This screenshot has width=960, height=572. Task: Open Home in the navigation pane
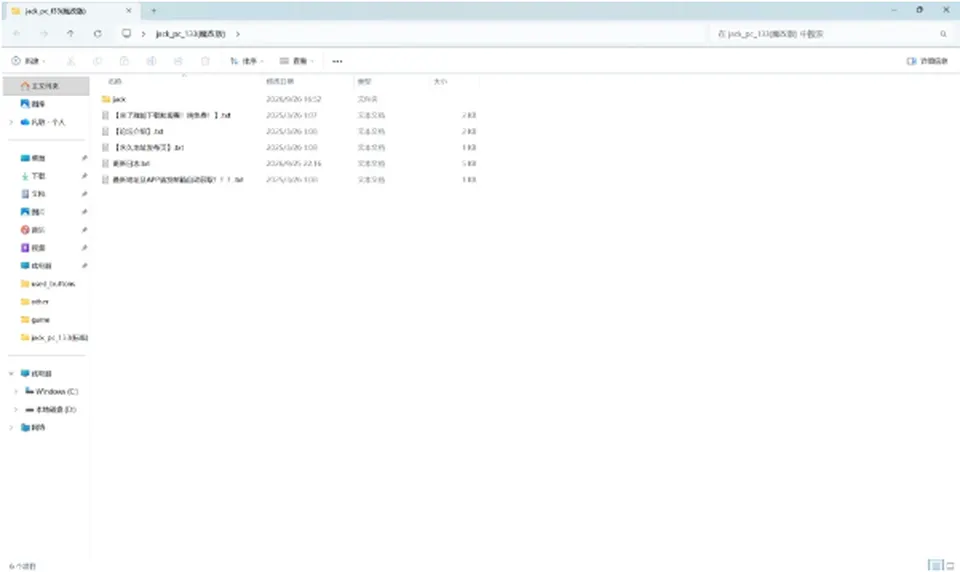pos(46,86)
